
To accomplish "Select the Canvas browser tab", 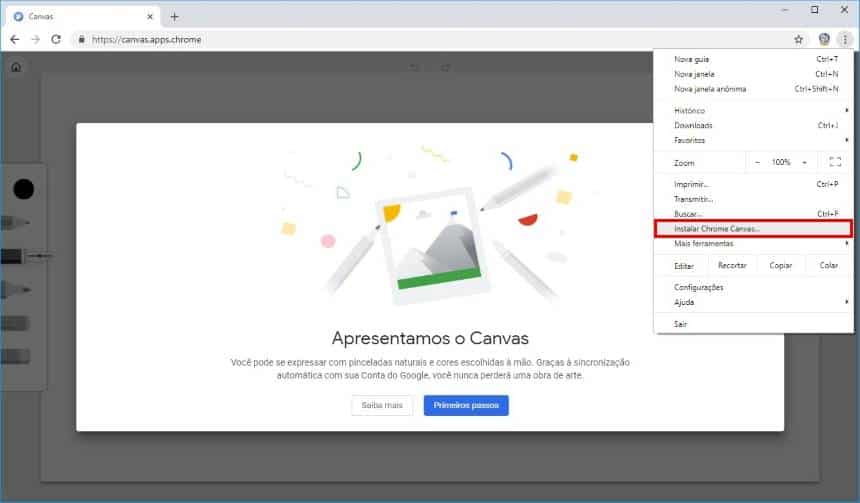I will point(82,17).
